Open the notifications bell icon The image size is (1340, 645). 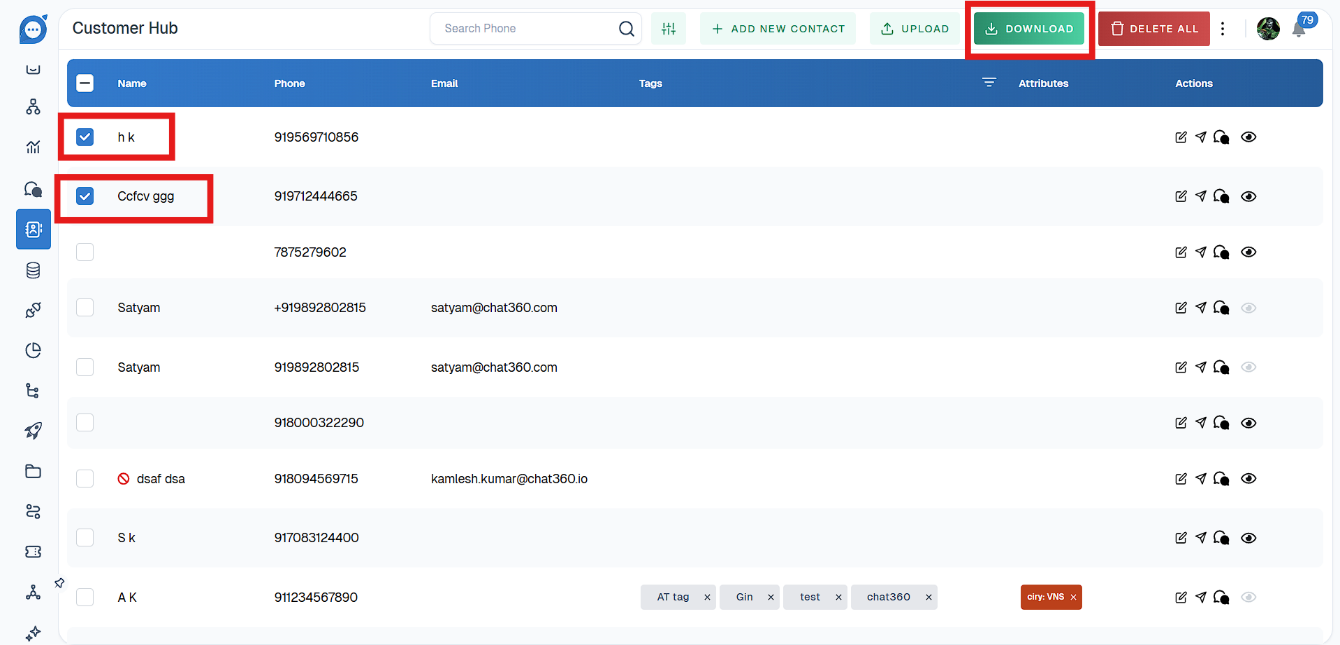click(x=1298, y=30)
